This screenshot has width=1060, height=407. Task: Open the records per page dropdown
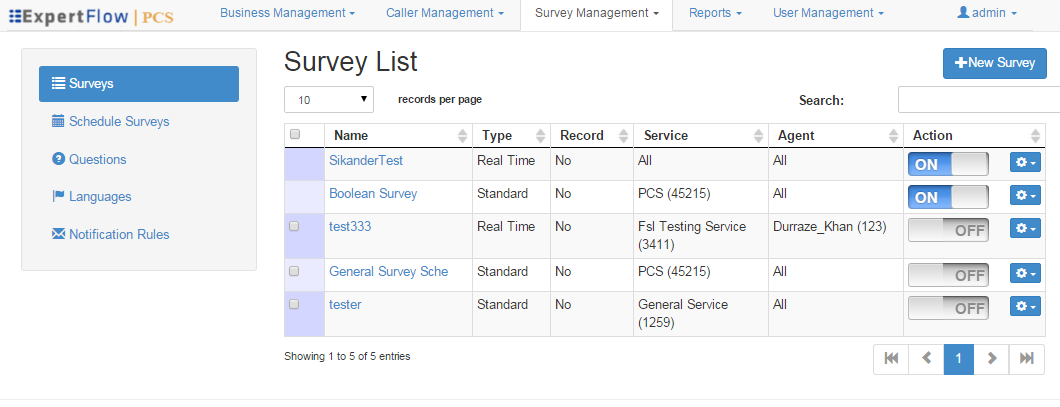(329, 100)
